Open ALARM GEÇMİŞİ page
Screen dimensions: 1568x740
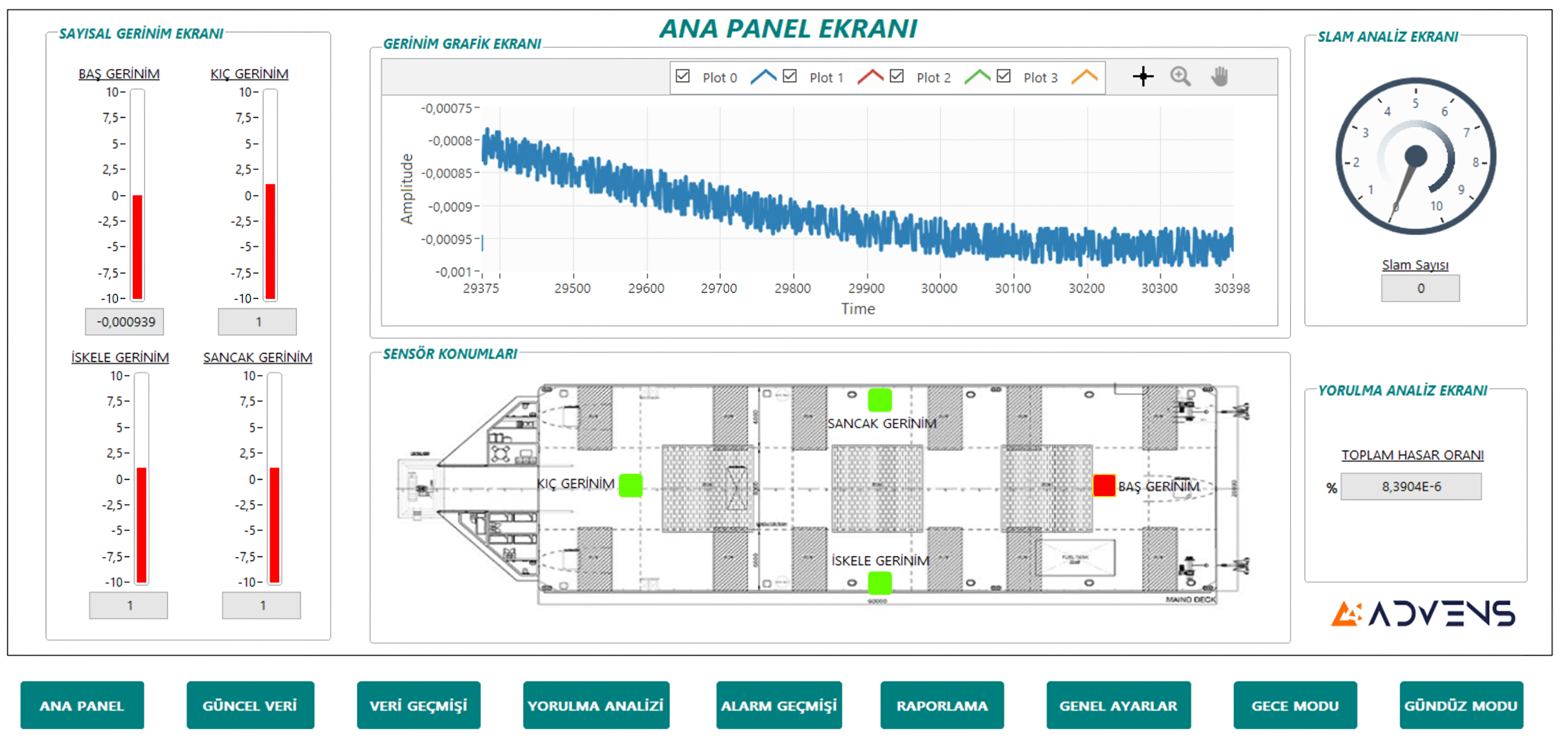click(x=778, y=705)
